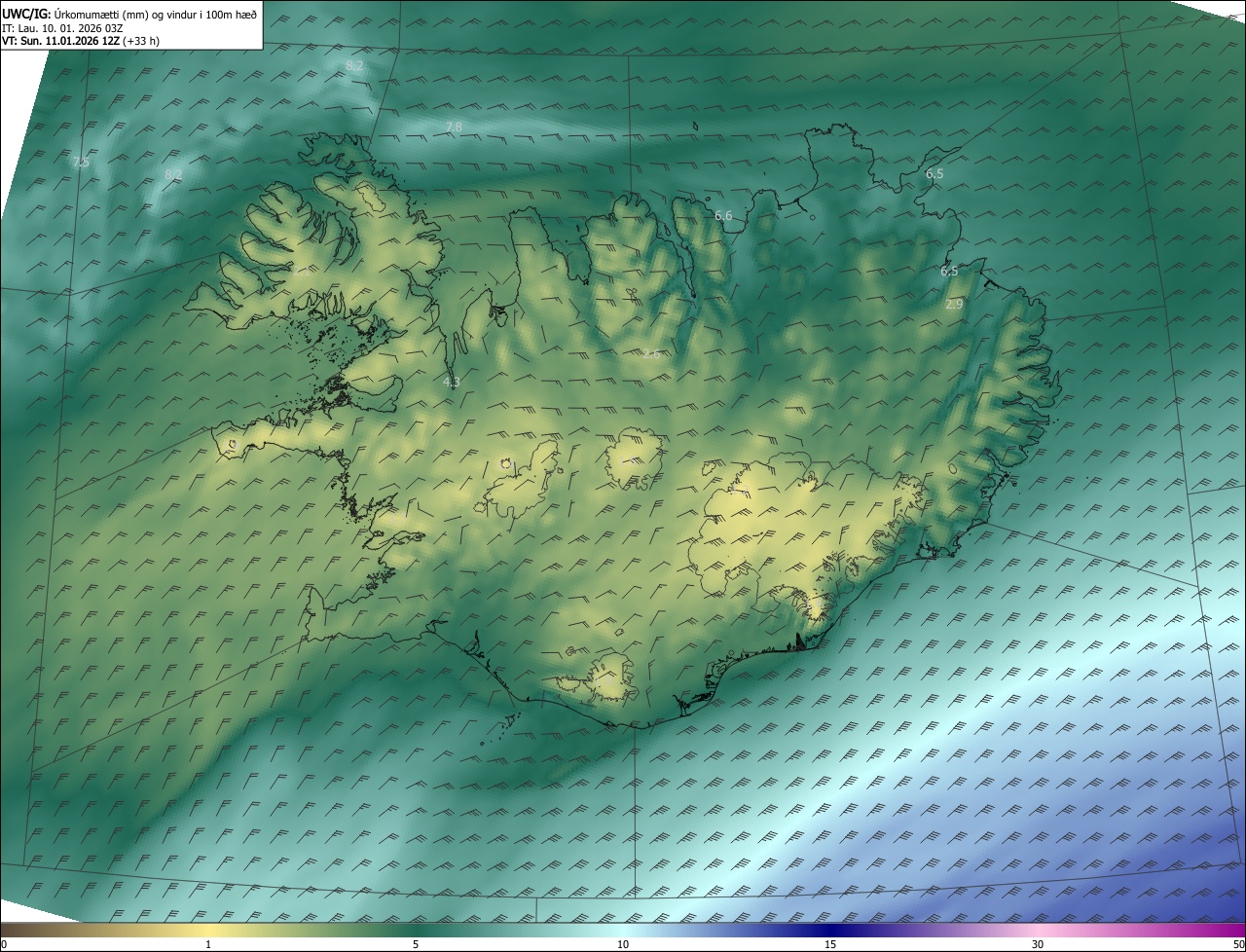Click the 7.5 precipitation value label

click(x=81, y=163)
